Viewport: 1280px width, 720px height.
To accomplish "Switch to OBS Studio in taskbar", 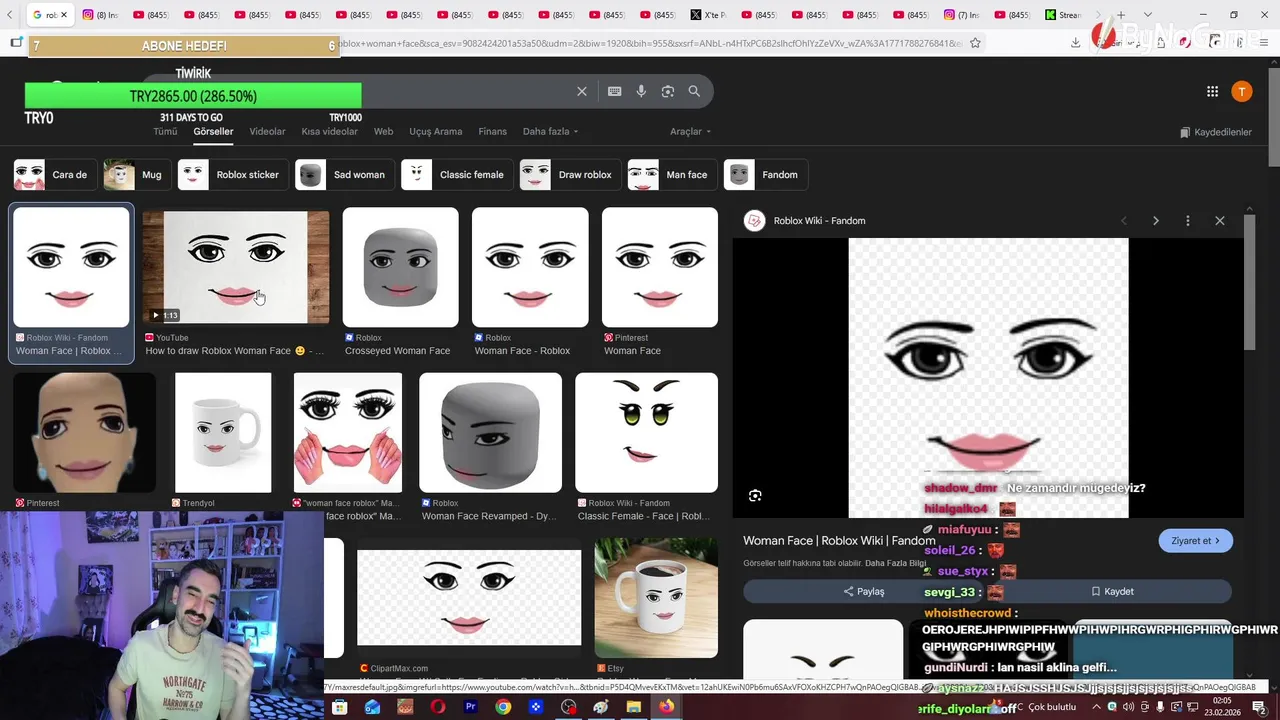I will [569, 707].
